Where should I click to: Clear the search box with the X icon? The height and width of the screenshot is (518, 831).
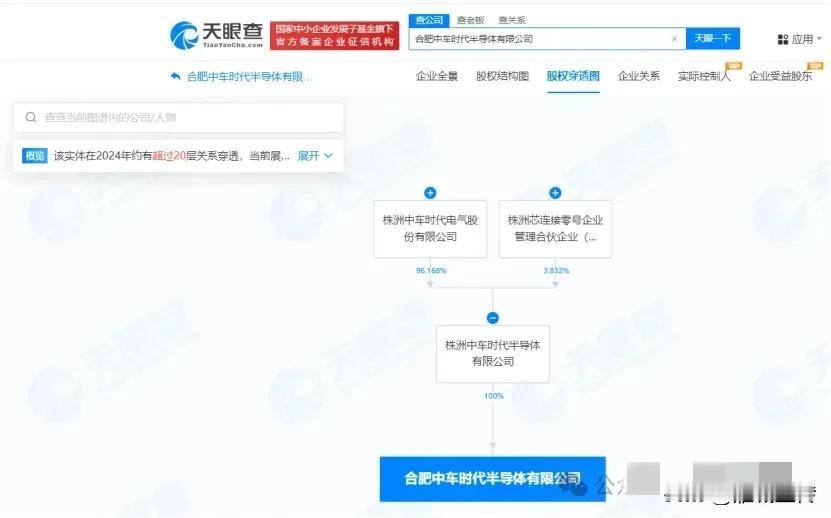674,39
